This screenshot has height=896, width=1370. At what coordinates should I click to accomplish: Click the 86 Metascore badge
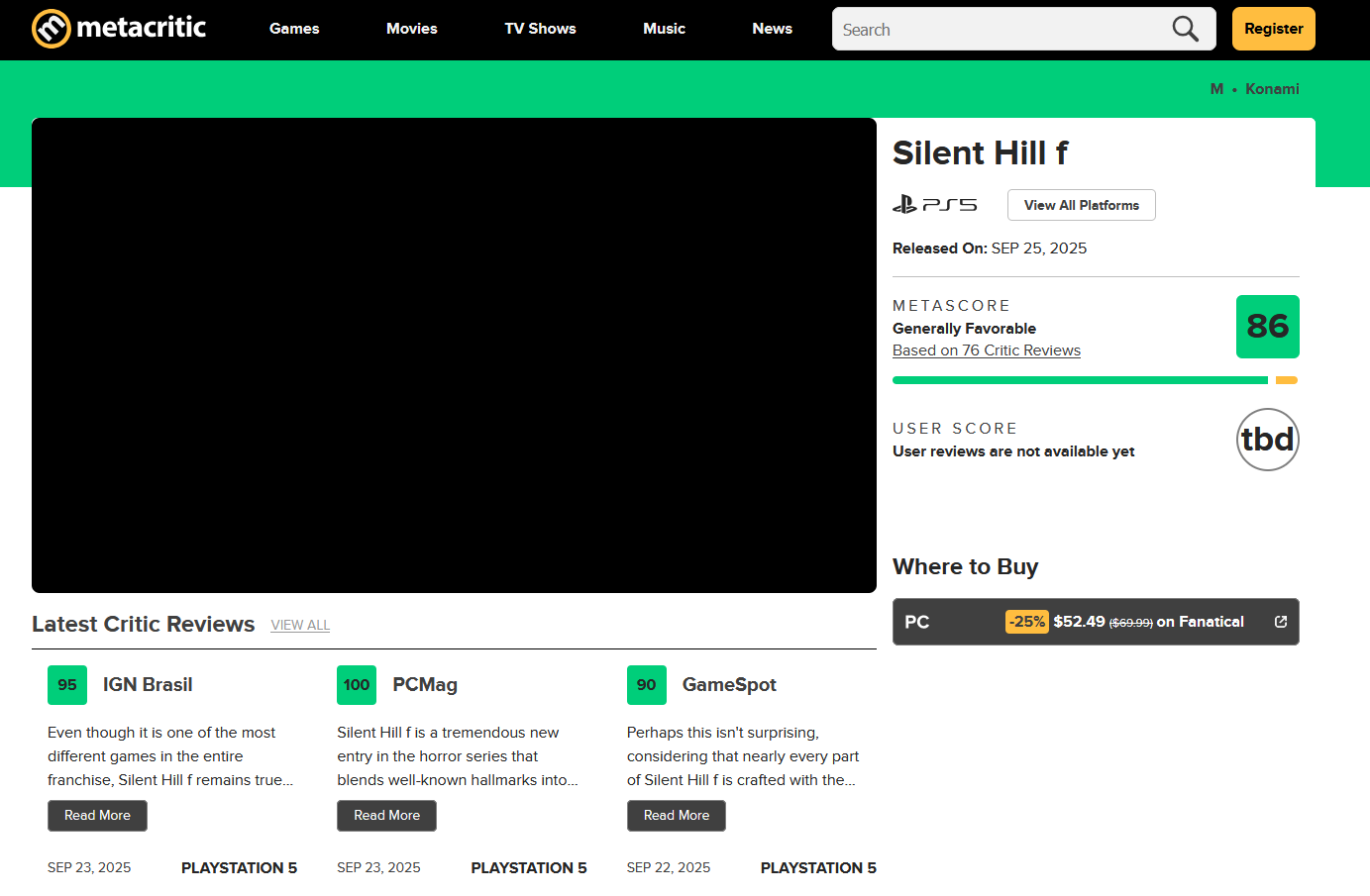pyautogui.click(x=1268, y=327)
